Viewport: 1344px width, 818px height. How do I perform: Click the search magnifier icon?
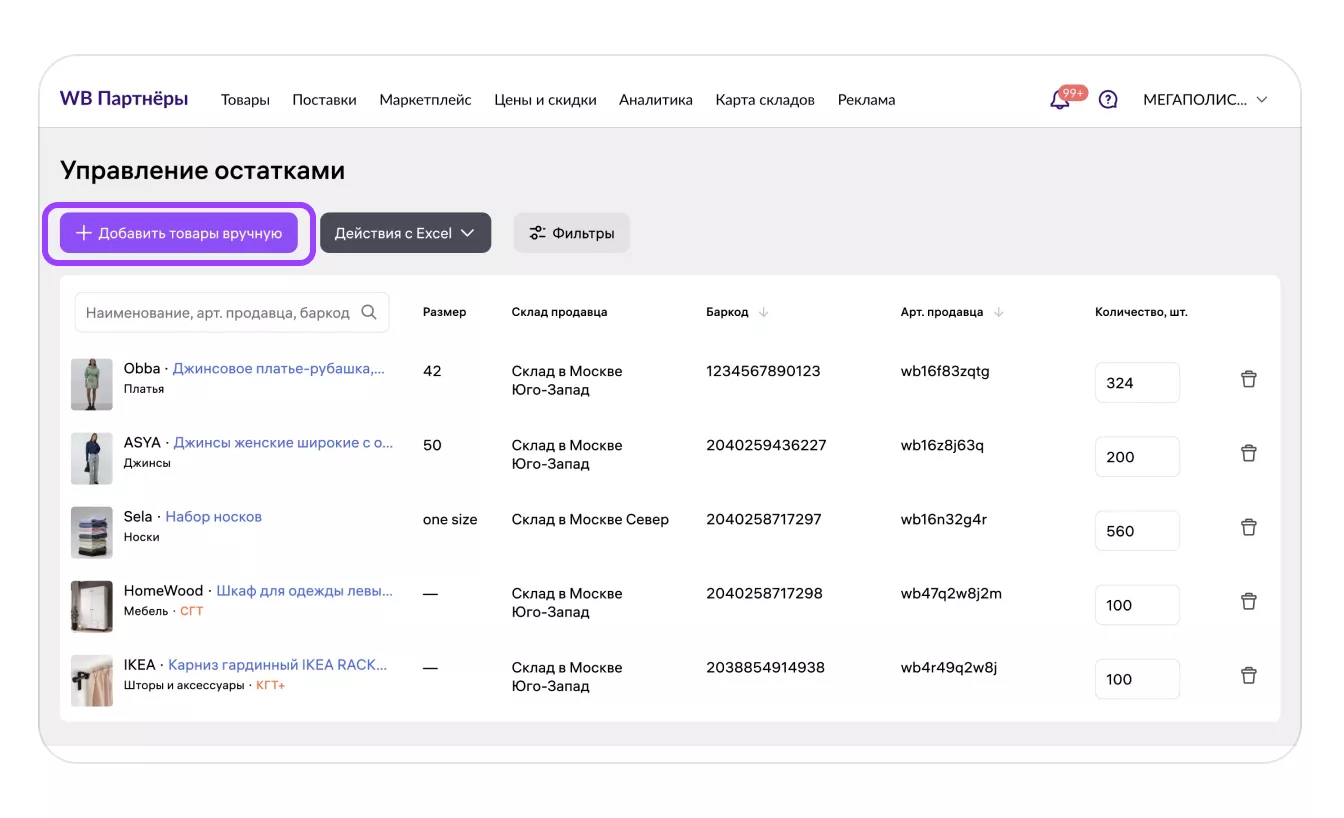[x=369, y=312]
